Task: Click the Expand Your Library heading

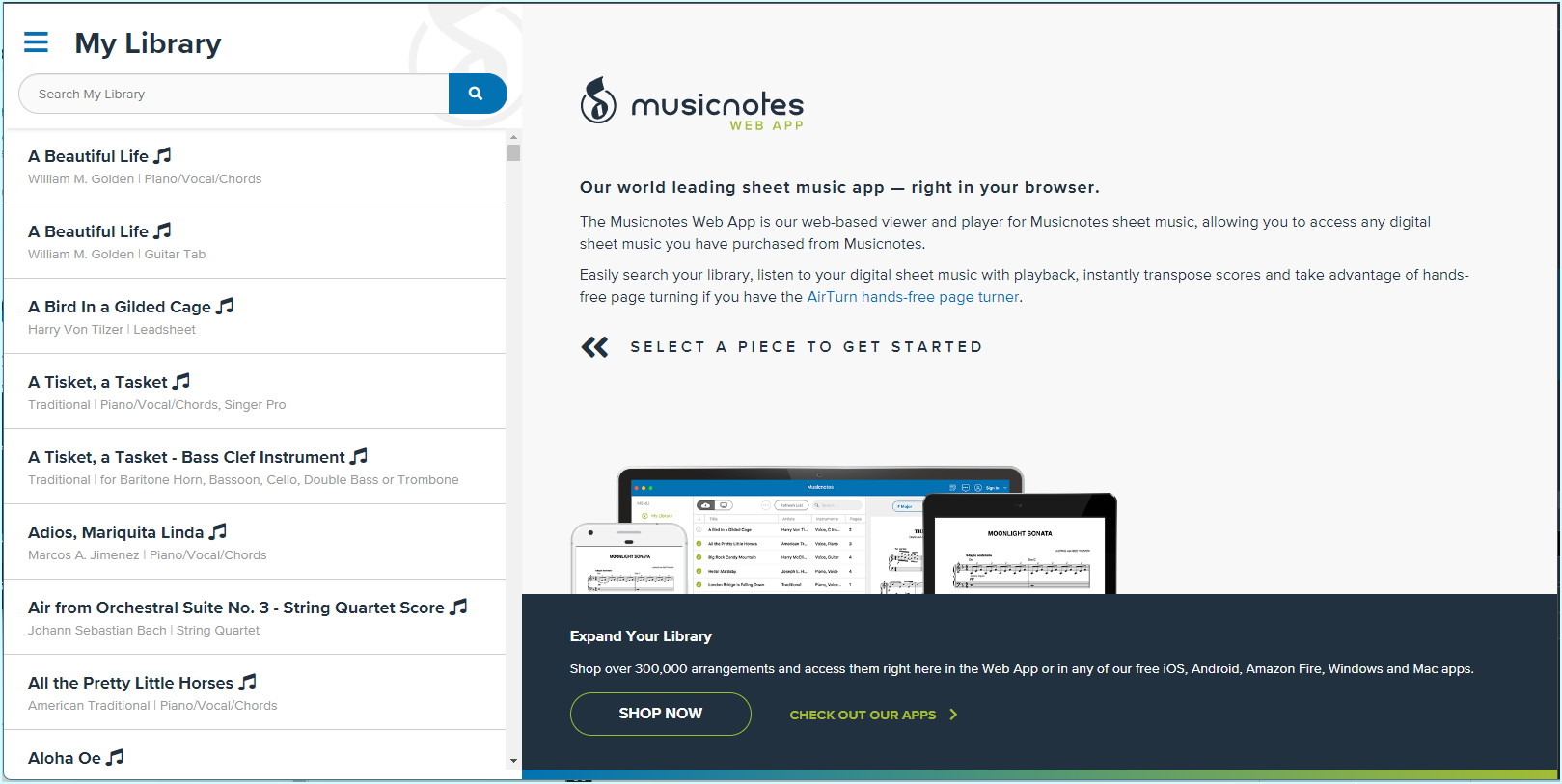Action: [641, 636]
